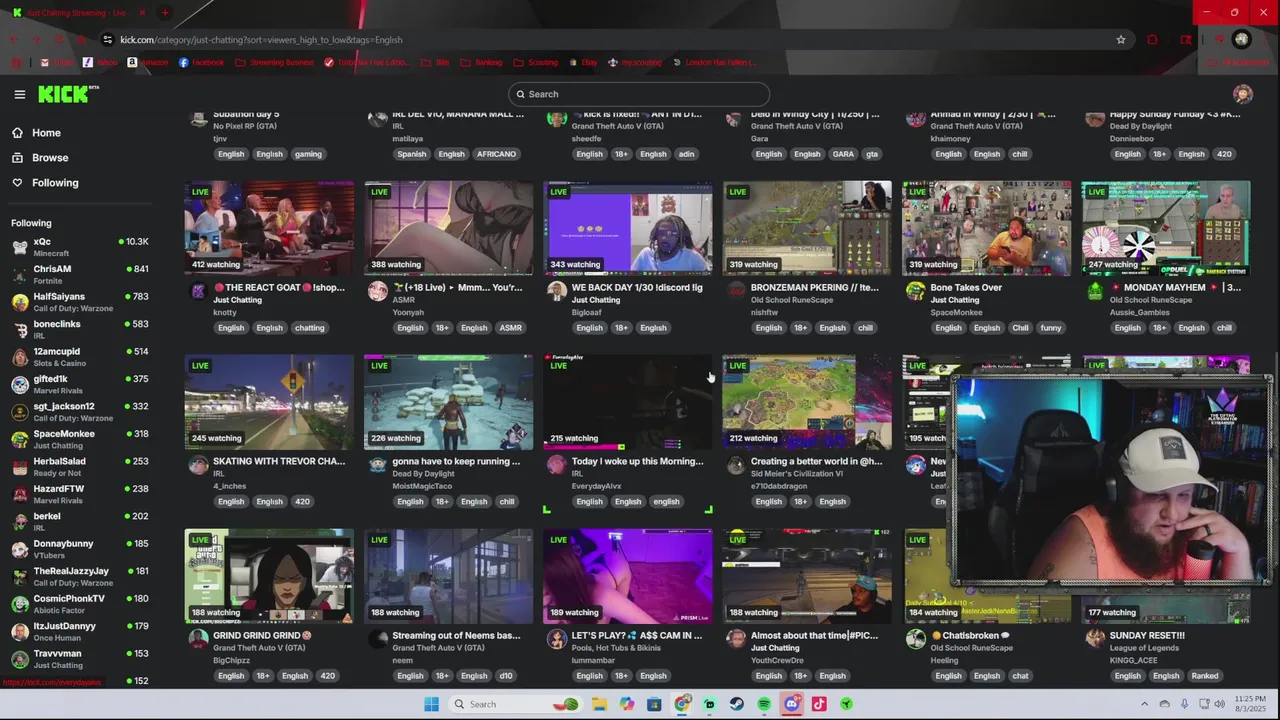Open the WE BACK DAY 1/30 stream thumbnail
This screenshot has height=720, width=1280.
tap(628, 228)
